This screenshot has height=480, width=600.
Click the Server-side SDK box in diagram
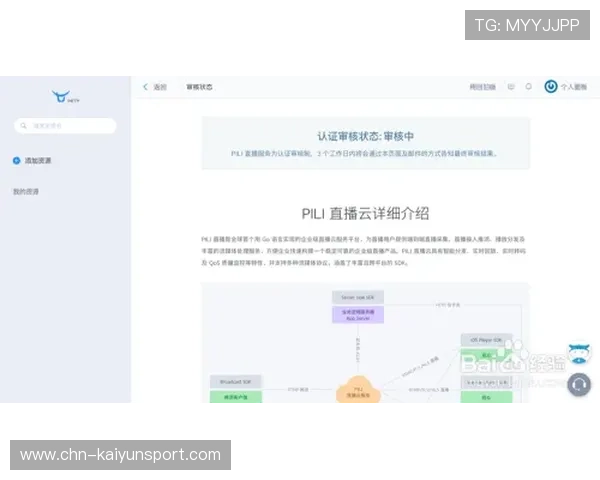(358, 297)
